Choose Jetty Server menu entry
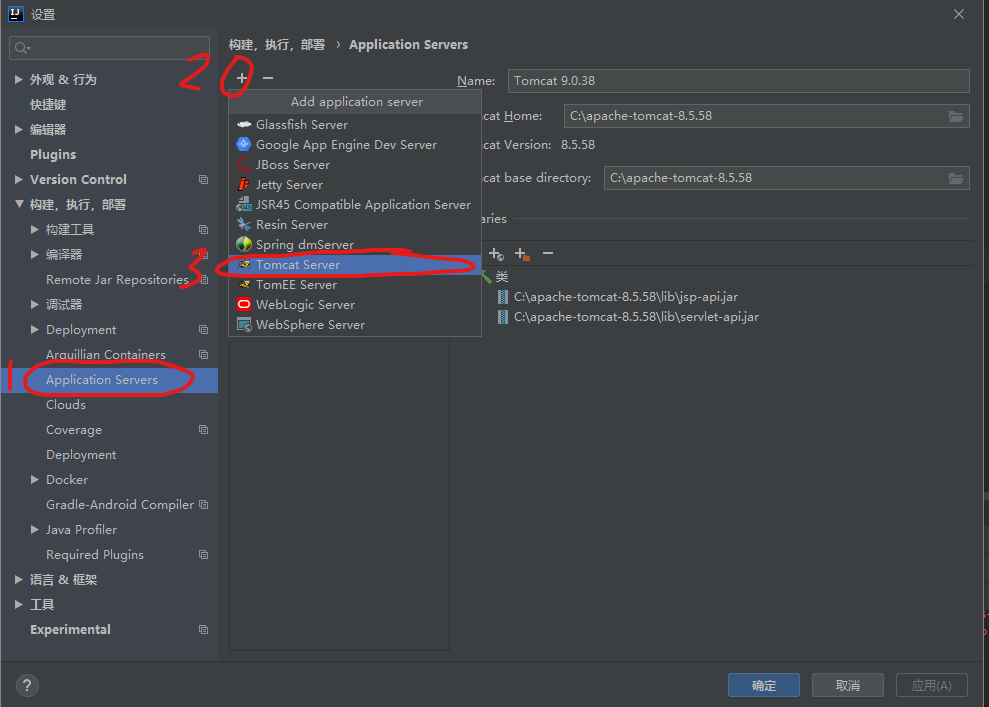 pyautogui.click(x=355, y=185)
